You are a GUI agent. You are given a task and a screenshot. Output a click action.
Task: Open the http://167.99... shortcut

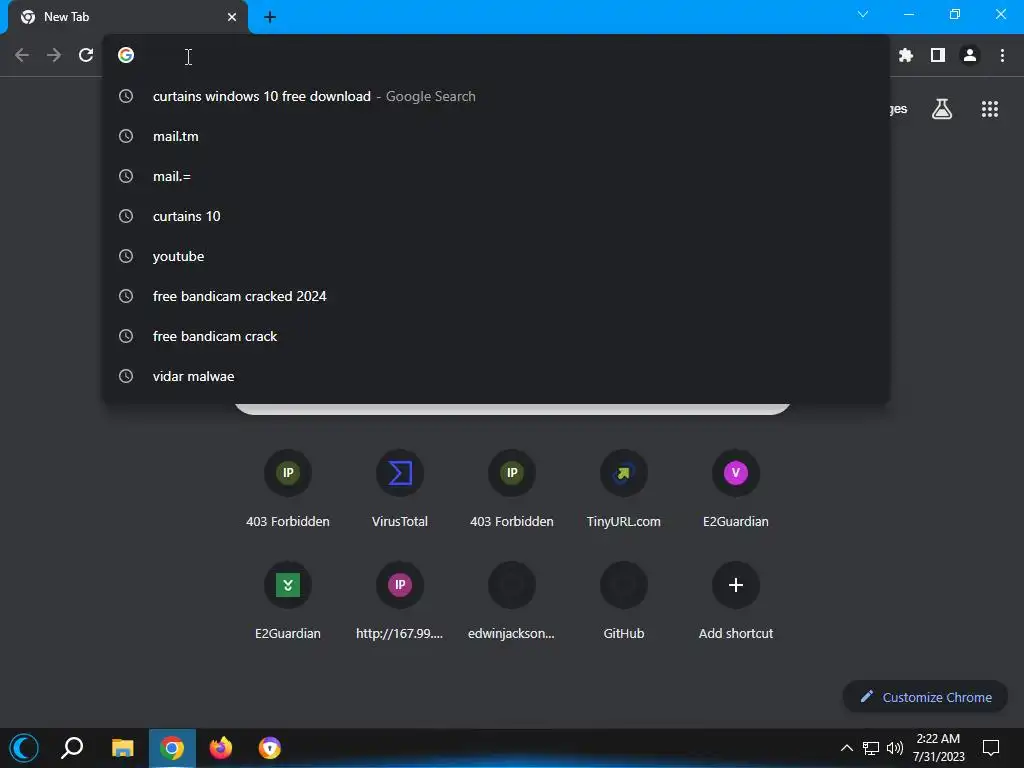pos(400,601)
